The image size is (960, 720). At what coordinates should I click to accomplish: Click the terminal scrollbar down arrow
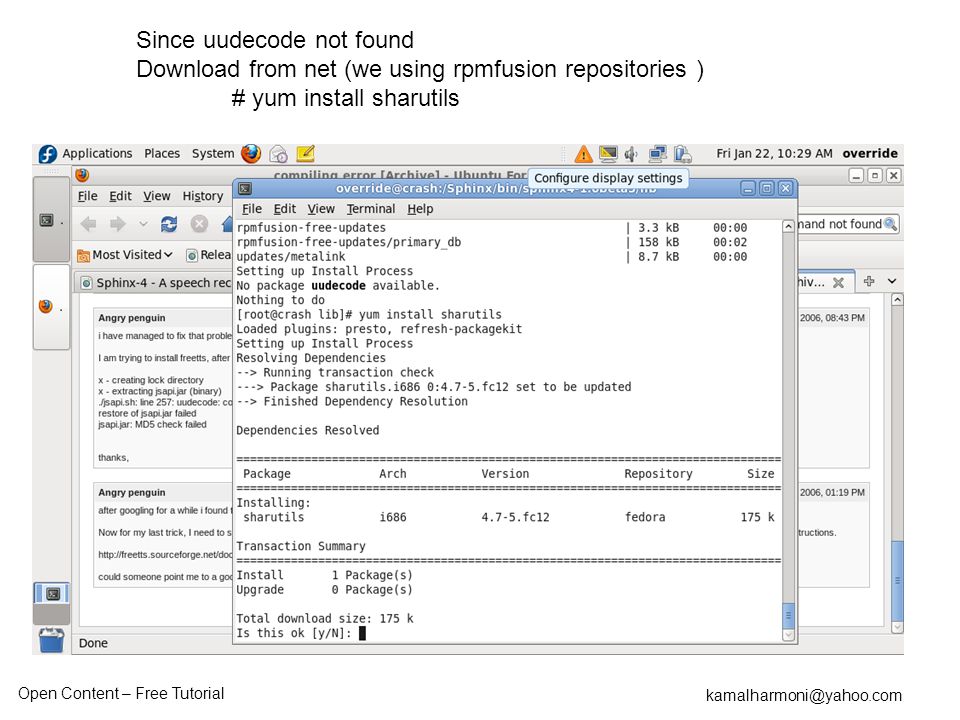(x=789, y=636)
